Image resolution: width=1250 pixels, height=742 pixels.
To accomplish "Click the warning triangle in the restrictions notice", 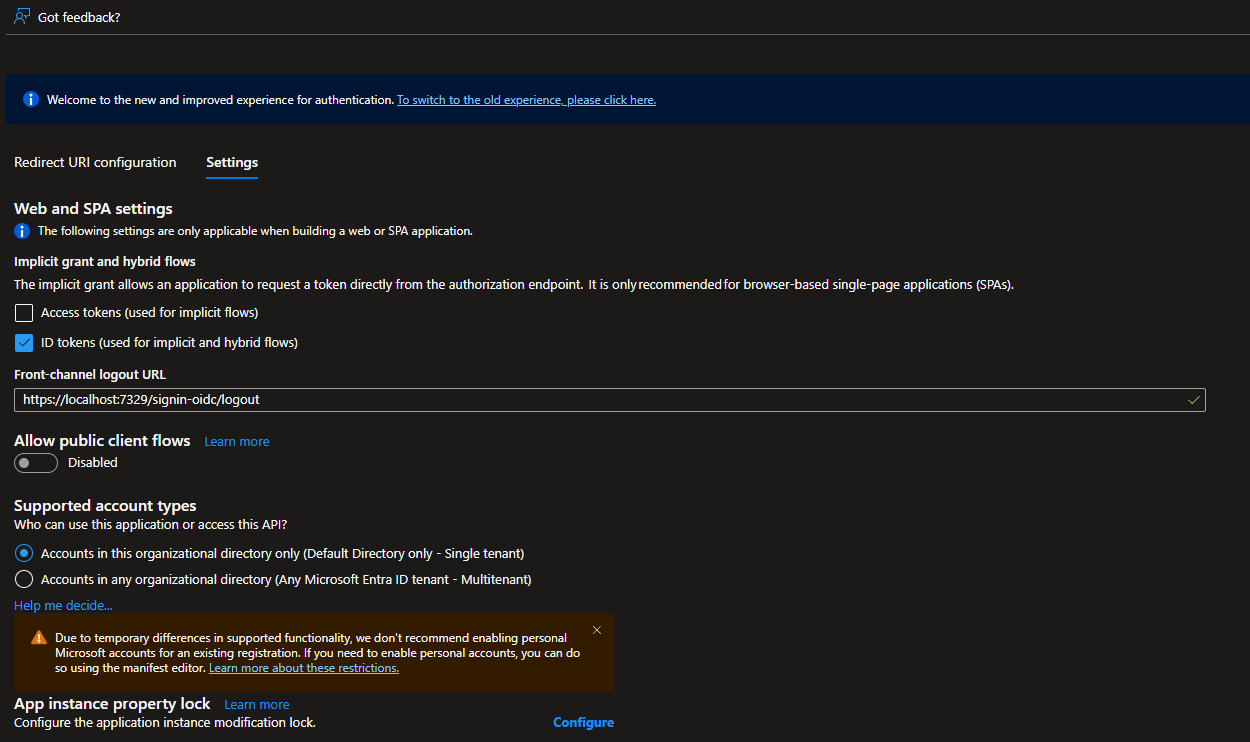I will point(40,637).
